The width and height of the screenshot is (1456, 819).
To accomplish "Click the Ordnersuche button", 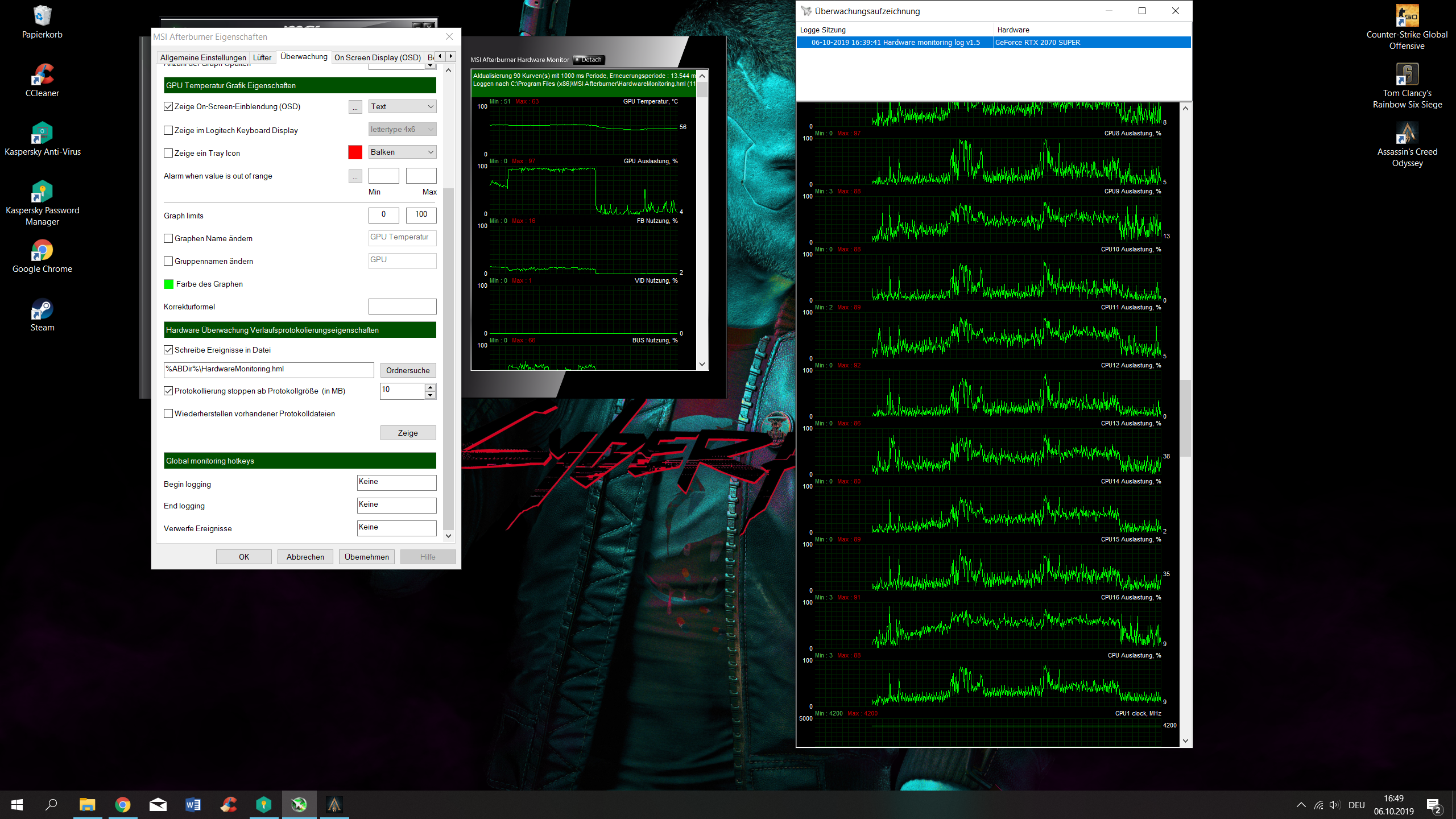I will [408, 370].
